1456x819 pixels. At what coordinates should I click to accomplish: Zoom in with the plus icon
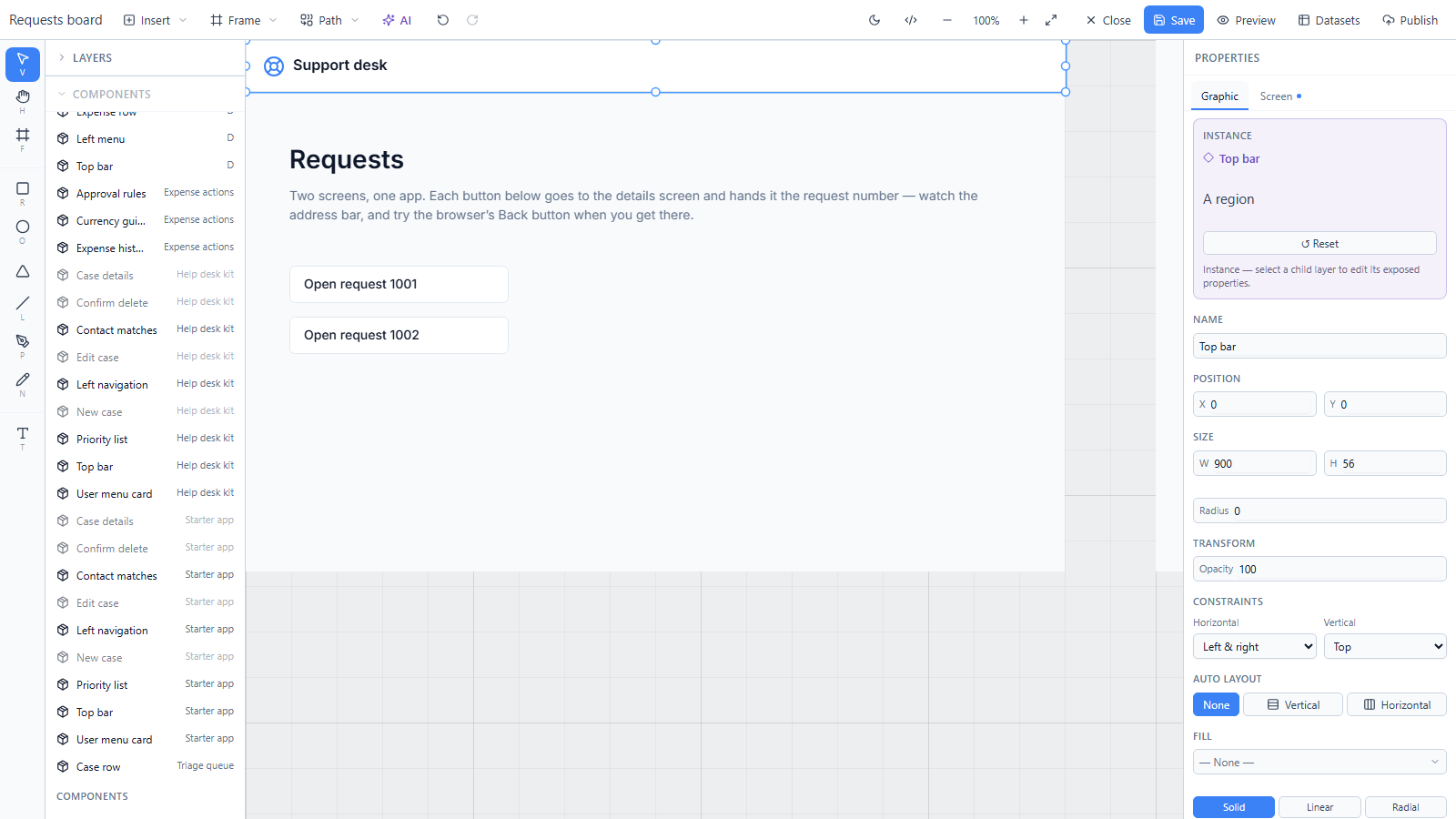click(1024, 20)
